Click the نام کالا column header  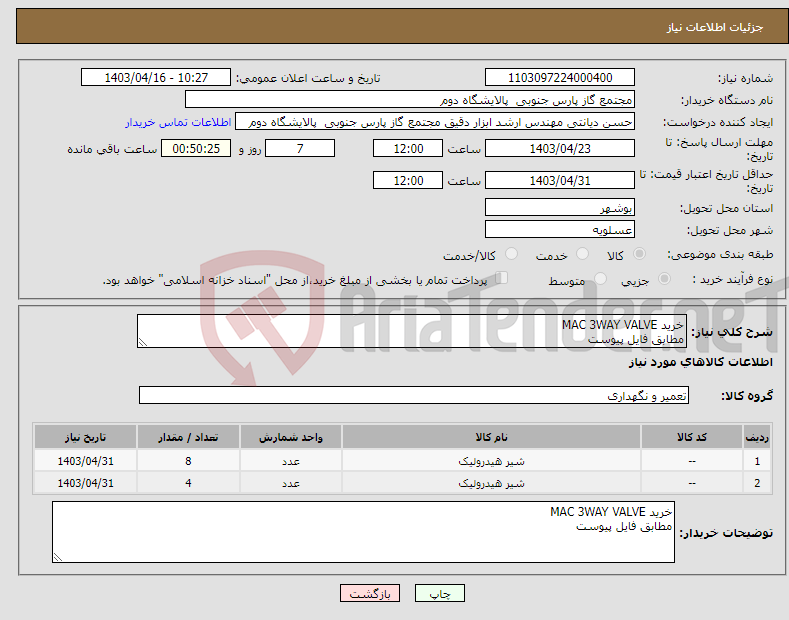coord(491,437)
